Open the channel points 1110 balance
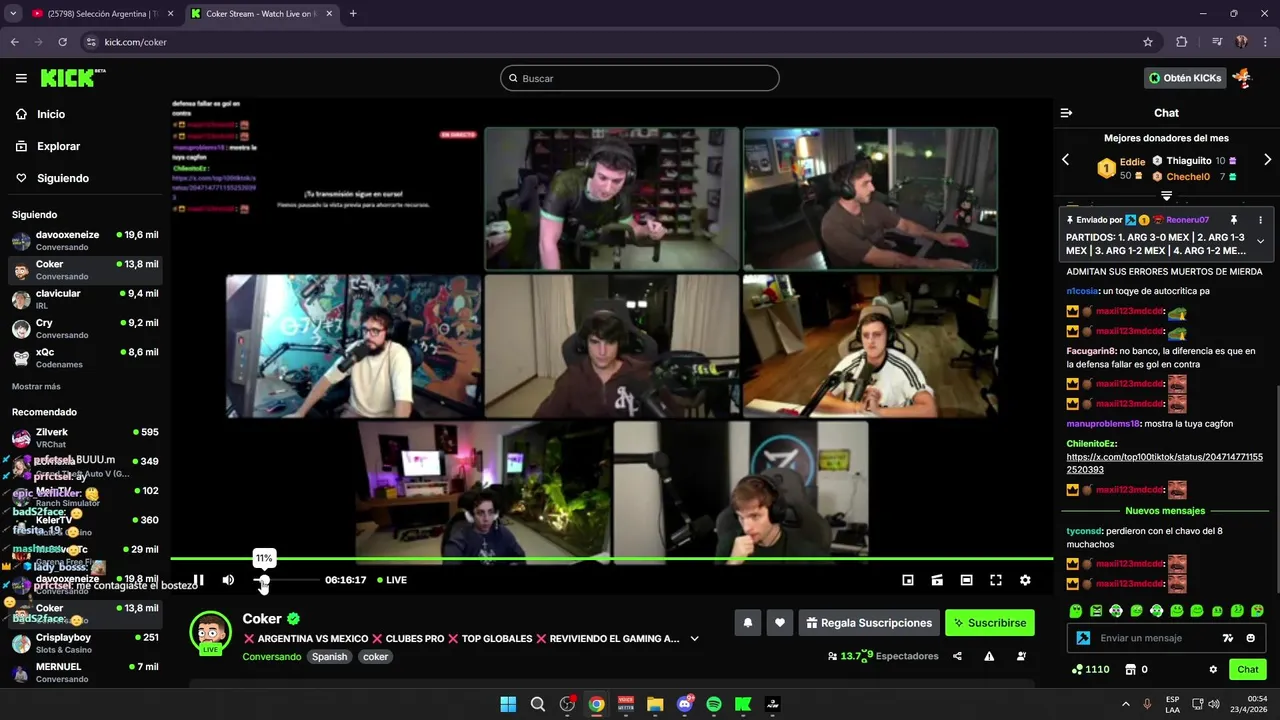1280x720 pixels. [x=1090, y=670]
